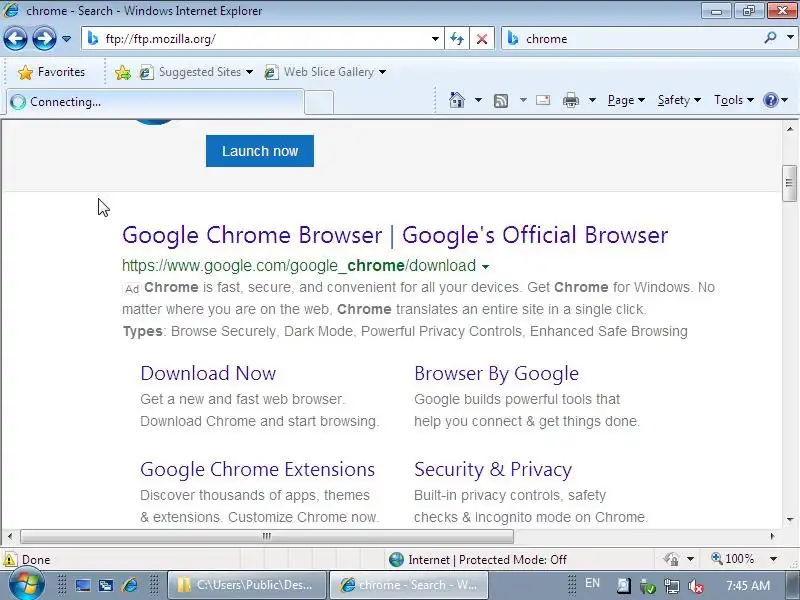Click the Refresh button next to address bar
Screen dimensions: 800x600
[457, 39]
